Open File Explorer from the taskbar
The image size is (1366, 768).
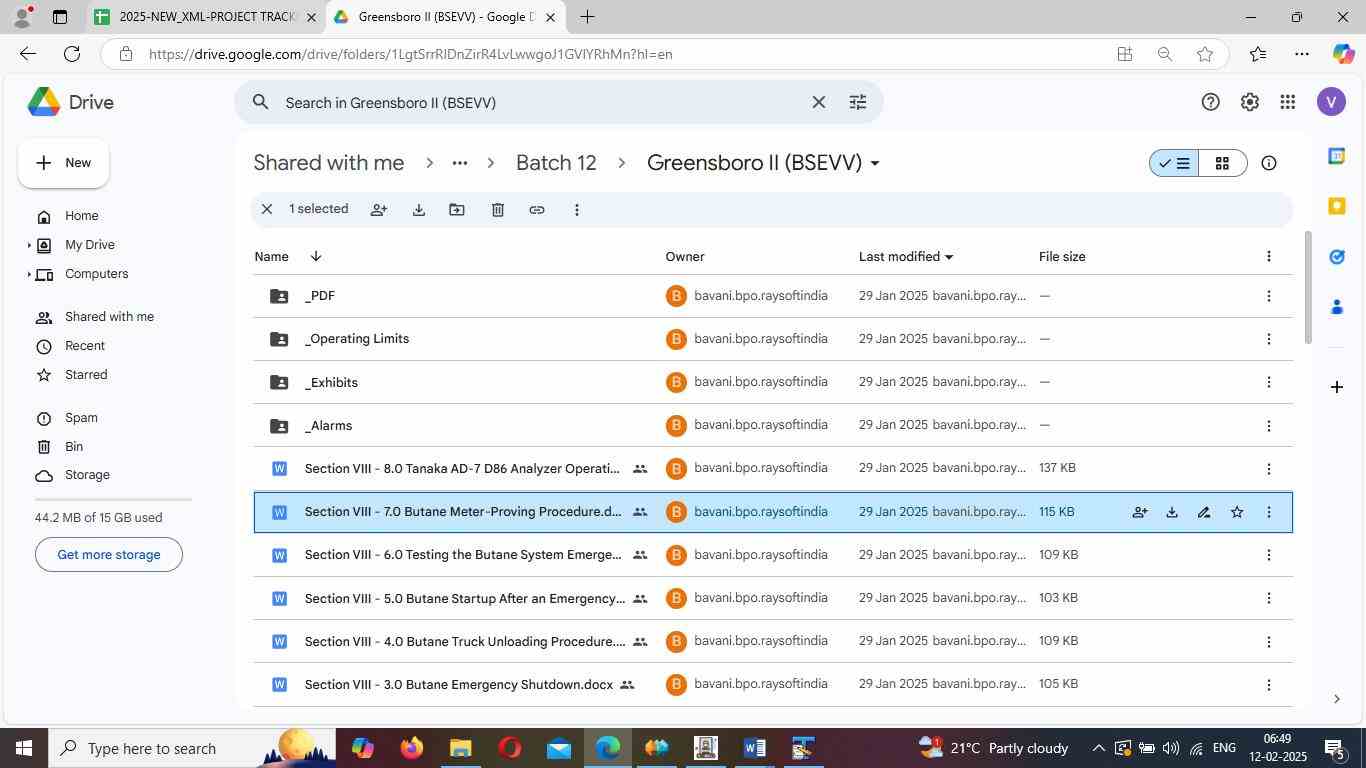tap(460, 748)
